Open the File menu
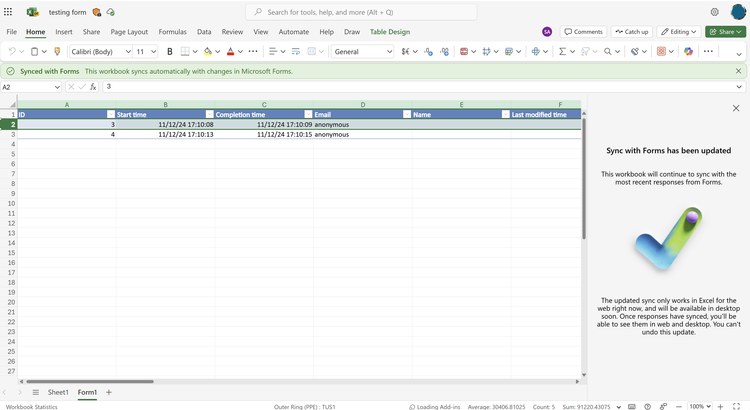The image size is (750, 410). pyautogui.click(x=11, y=32)
